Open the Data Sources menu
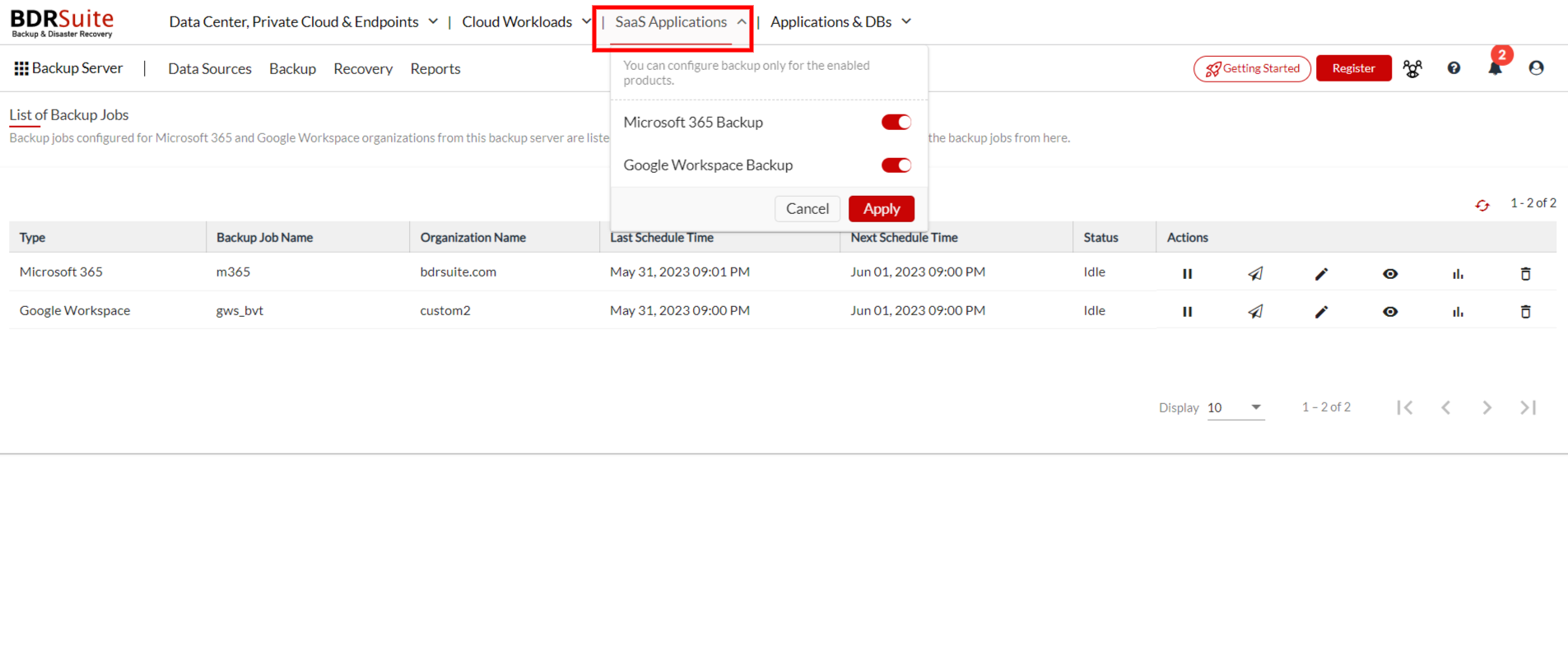Image resolution: width=1568 pixels, height=646 pixels. pyautogui.click(x=210, y=68)
